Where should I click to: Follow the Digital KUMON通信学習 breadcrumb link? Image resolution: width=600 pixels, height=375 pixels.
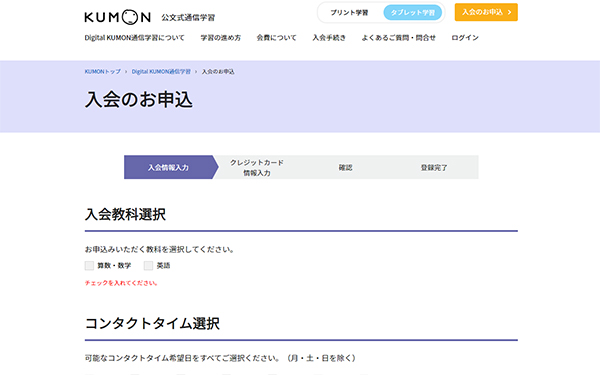click(161, 72)
